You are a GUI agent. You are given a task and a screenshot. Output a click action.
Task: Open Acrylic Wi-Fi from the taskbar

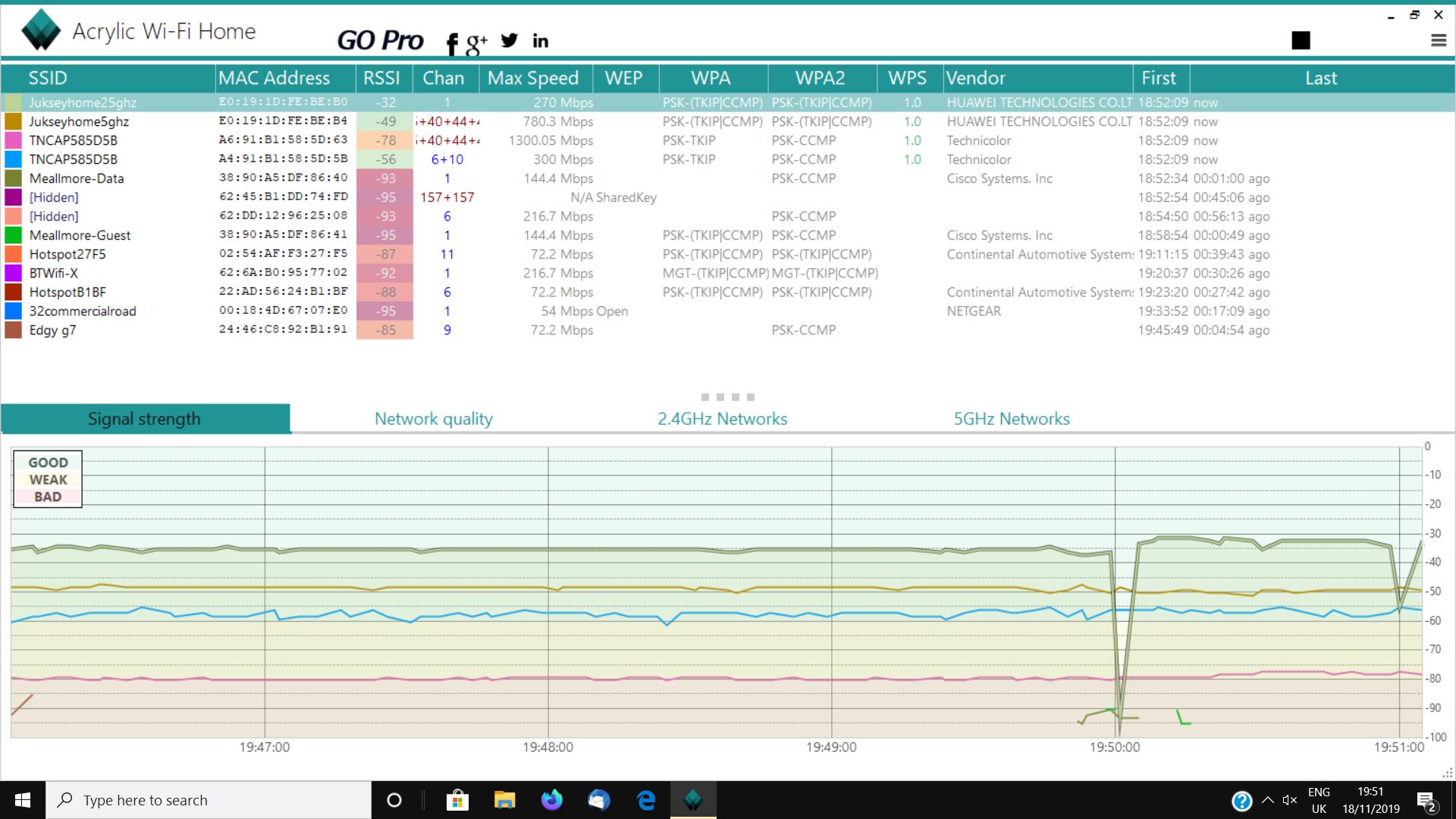(694, 800)
